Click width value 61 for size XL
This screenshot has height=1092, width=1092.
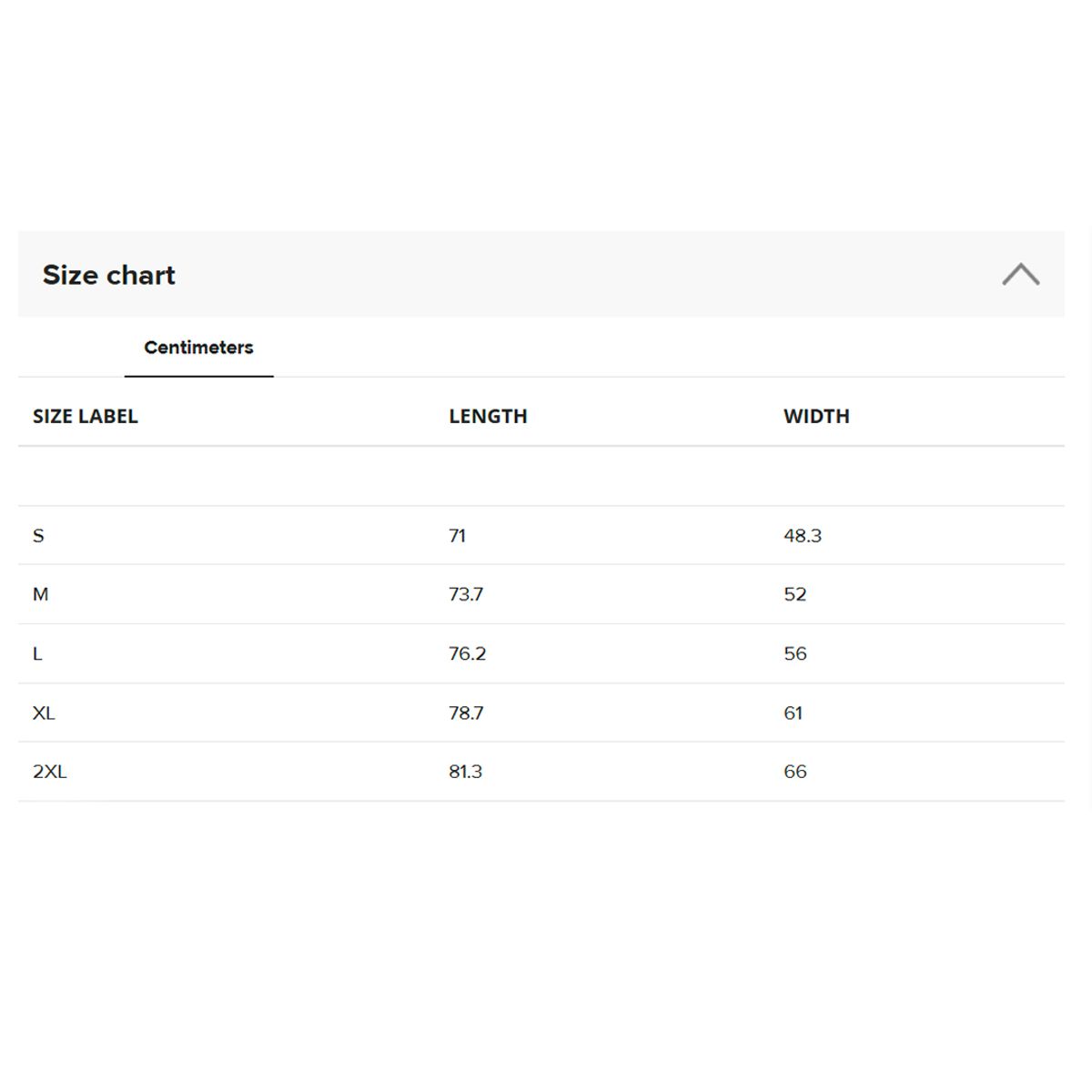794,713
